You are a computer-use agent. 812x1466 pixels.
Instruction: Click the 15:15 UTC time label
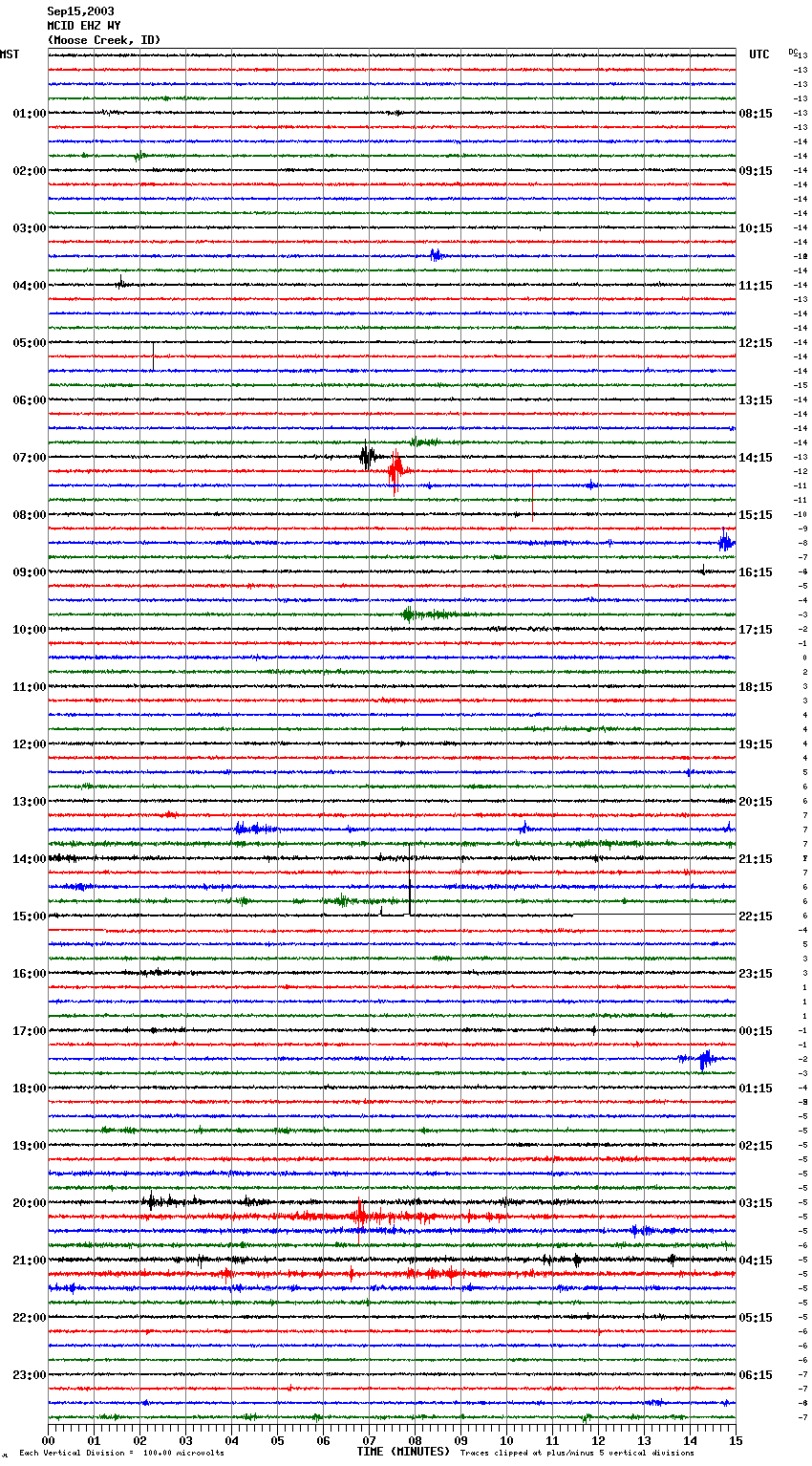click(756, 515)
